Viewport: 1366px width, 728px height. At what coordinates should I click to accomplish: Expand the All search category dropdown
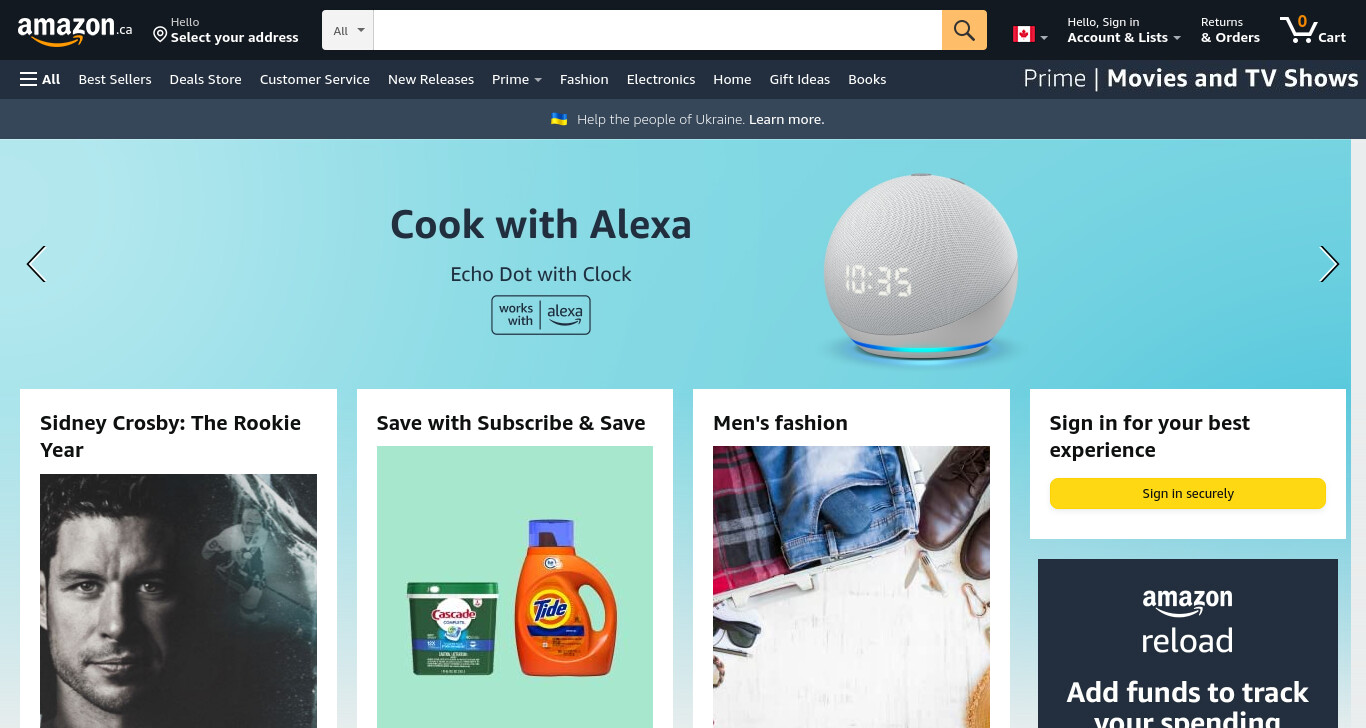[348, 30]
